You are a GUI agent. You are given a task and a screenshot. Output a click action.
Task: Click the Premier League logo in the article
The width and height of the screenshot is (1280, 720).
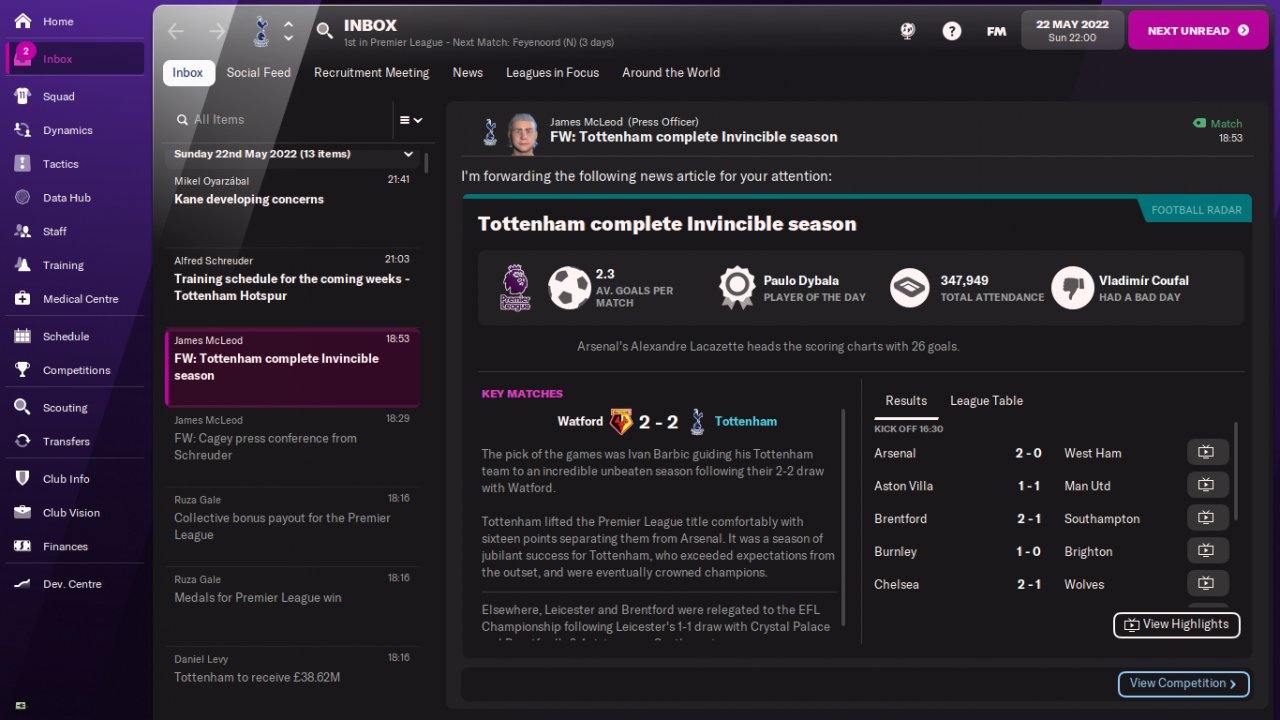point(515,288)
